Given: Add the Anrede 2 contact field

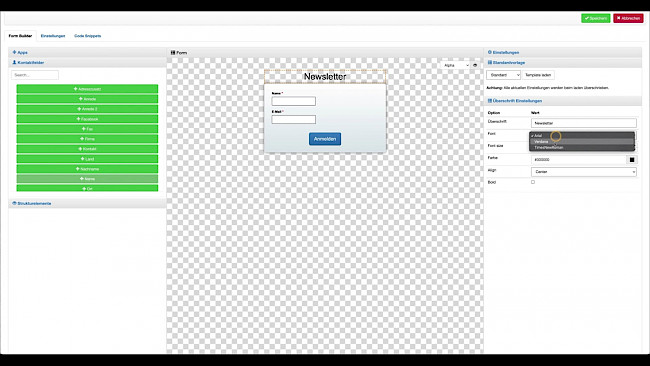Looking at the screenshot, I should [87, 109].
